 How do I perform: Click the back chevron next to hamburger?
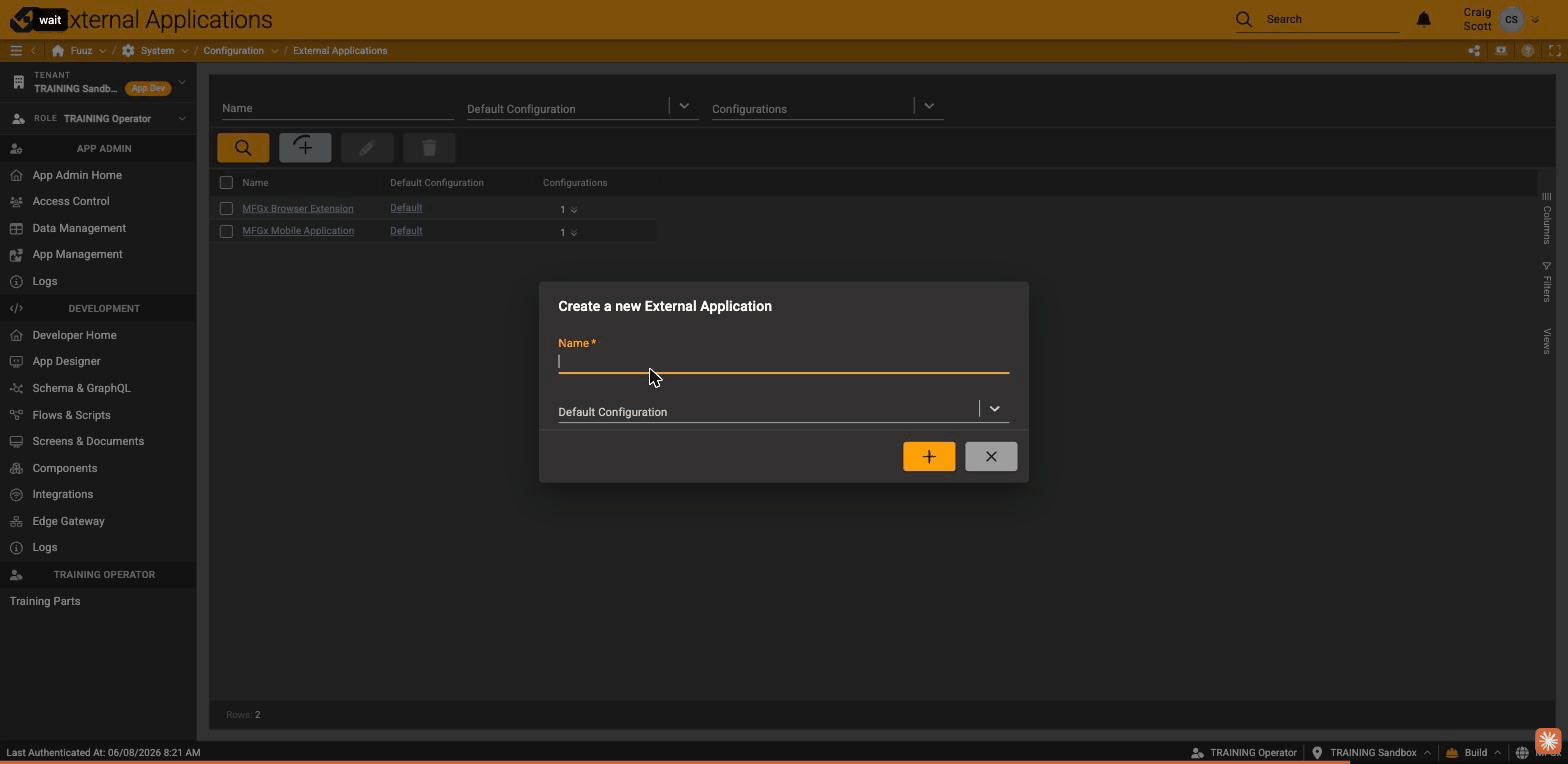[33, 50]
